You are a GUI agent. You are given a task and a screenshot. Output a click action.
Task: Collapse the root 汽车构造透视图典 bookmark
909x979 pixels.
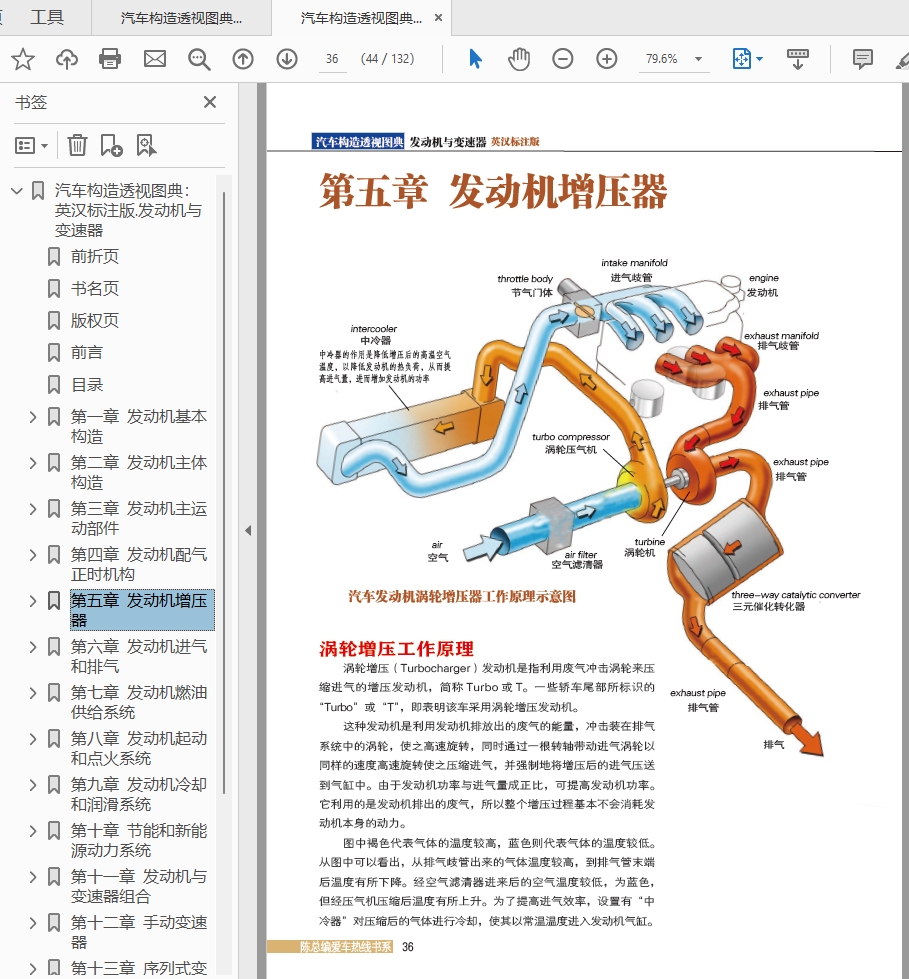(16, 191)
